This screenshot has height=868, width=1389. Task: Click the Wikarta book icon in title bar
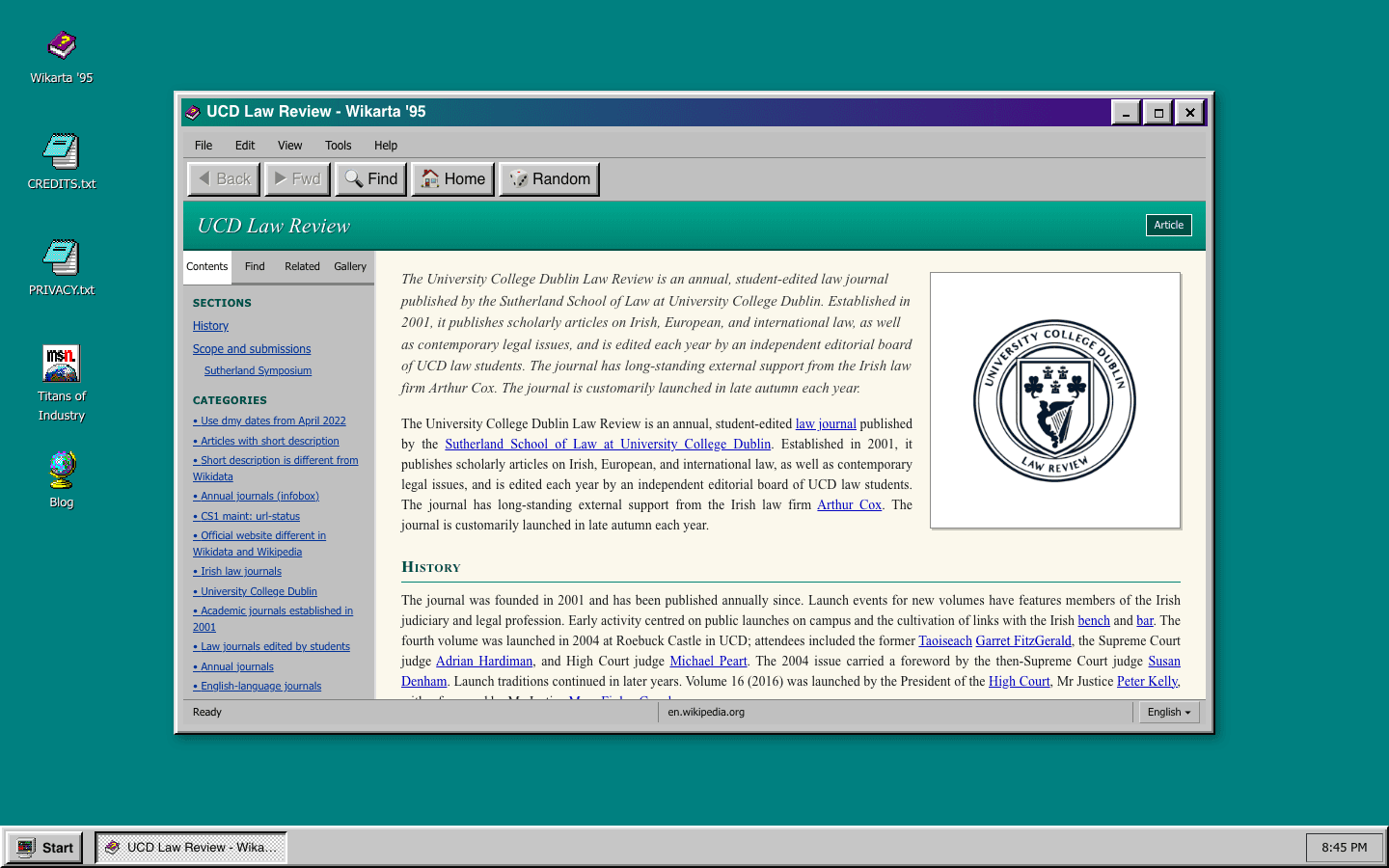tap(193, 112)
